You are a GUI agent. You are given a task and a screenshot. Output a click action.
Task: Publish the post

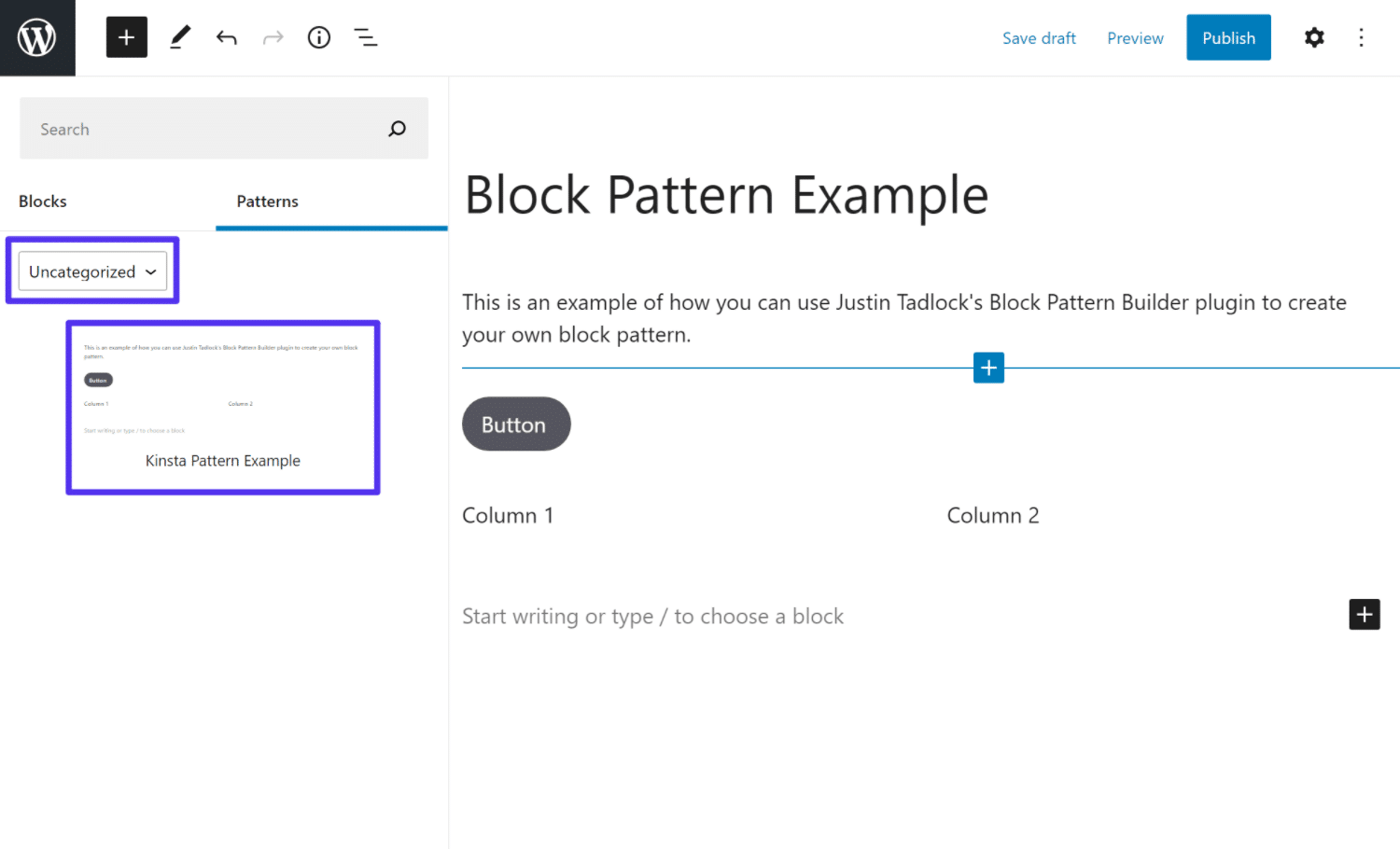click(x=1228, y=37)
